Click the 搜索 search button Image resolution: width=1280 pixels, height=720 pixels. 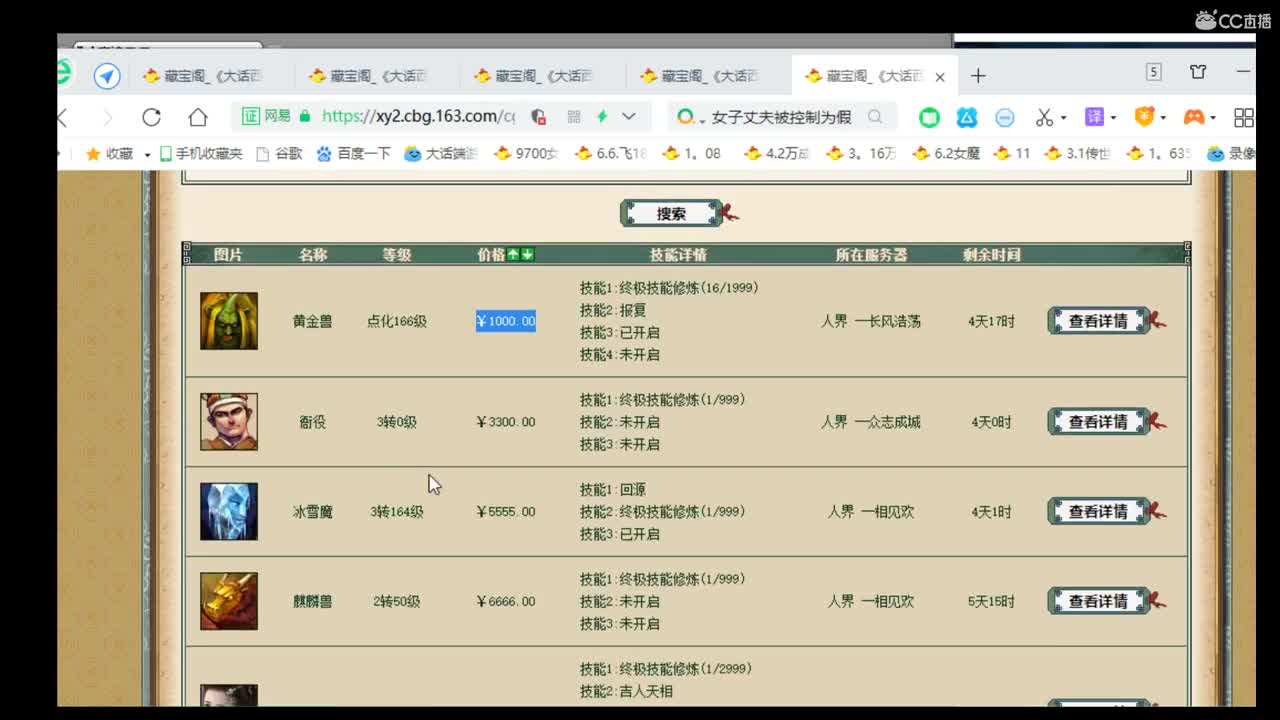coord(671,213)
